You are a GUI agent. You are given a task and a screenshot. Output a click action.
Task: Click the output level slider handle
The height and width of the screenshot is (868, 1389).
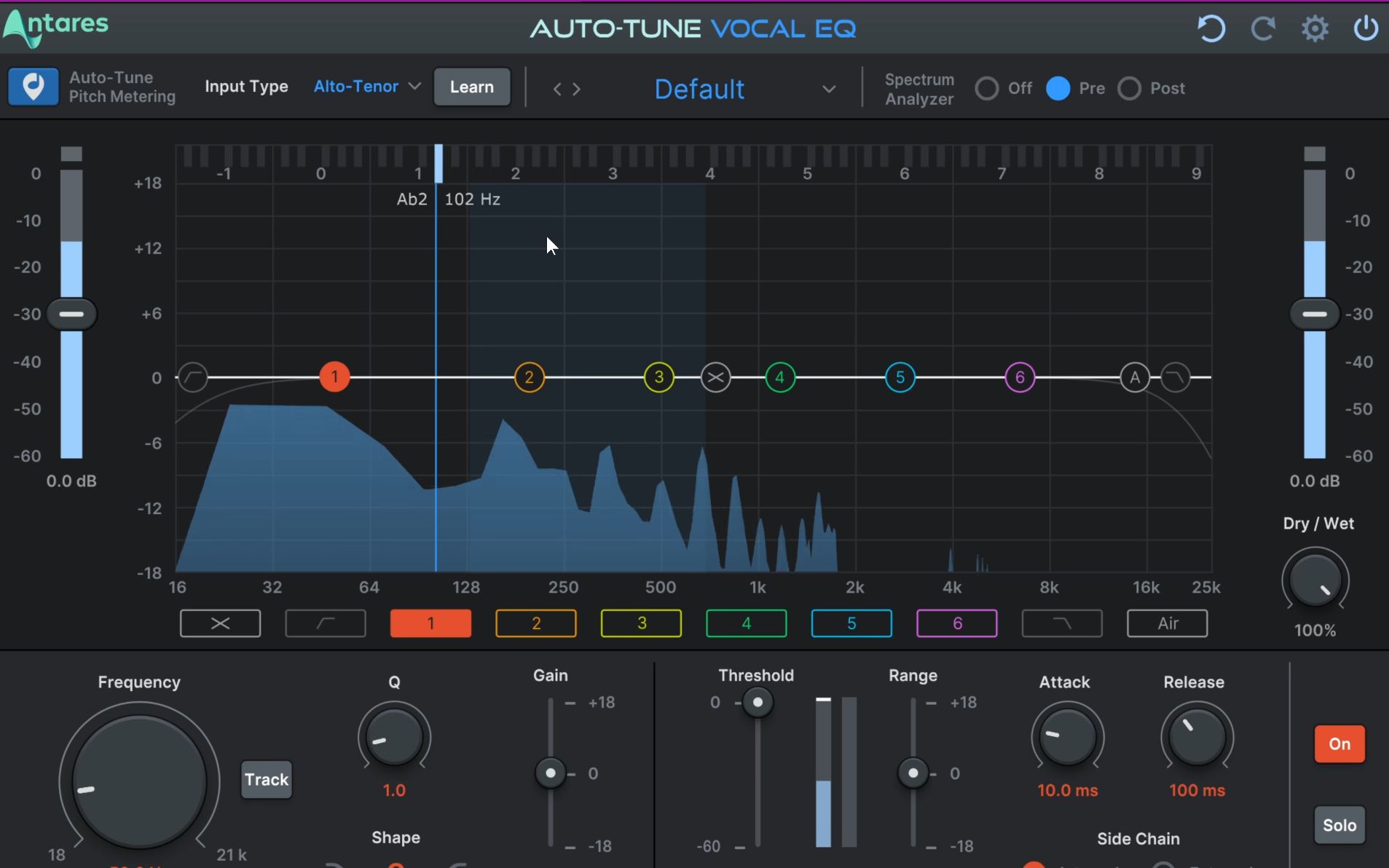tap(1315, 314)
